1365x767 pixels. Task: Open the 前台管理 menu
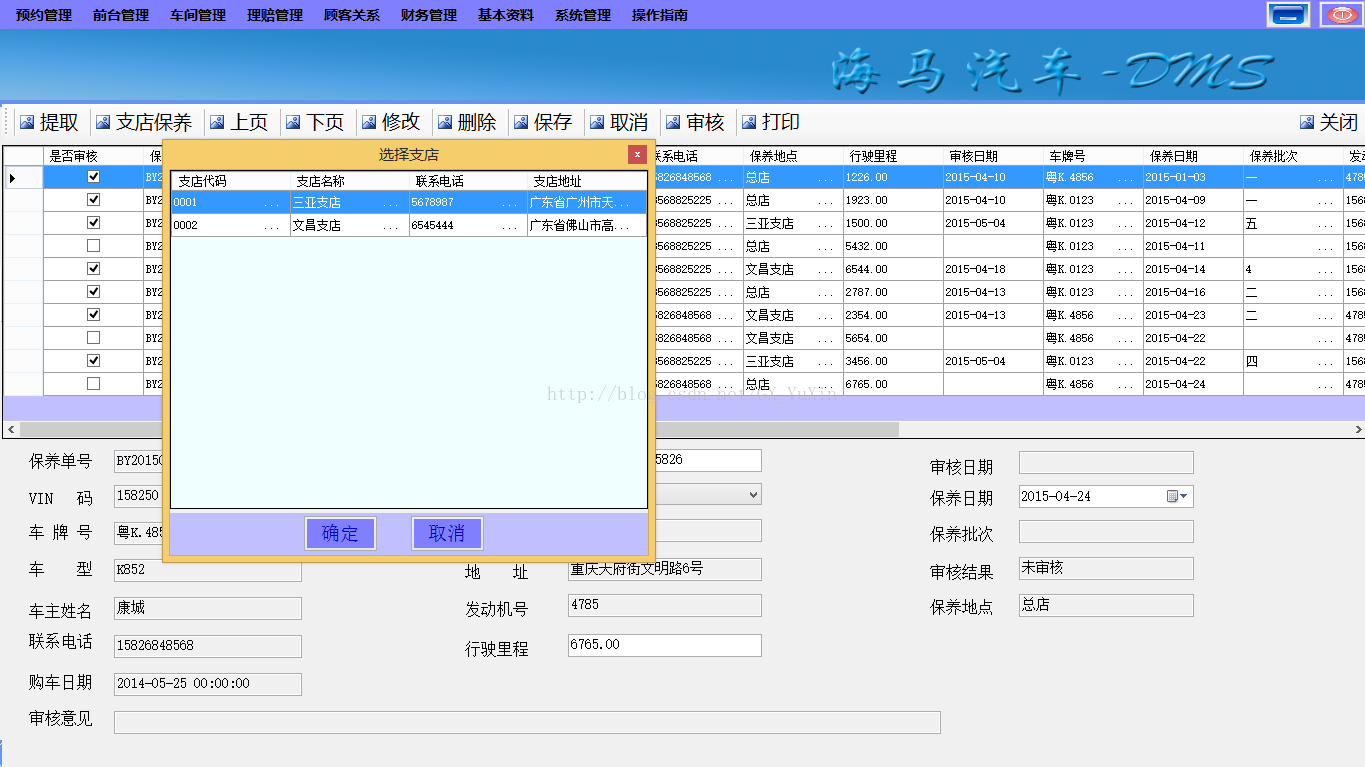pos(121,15)
